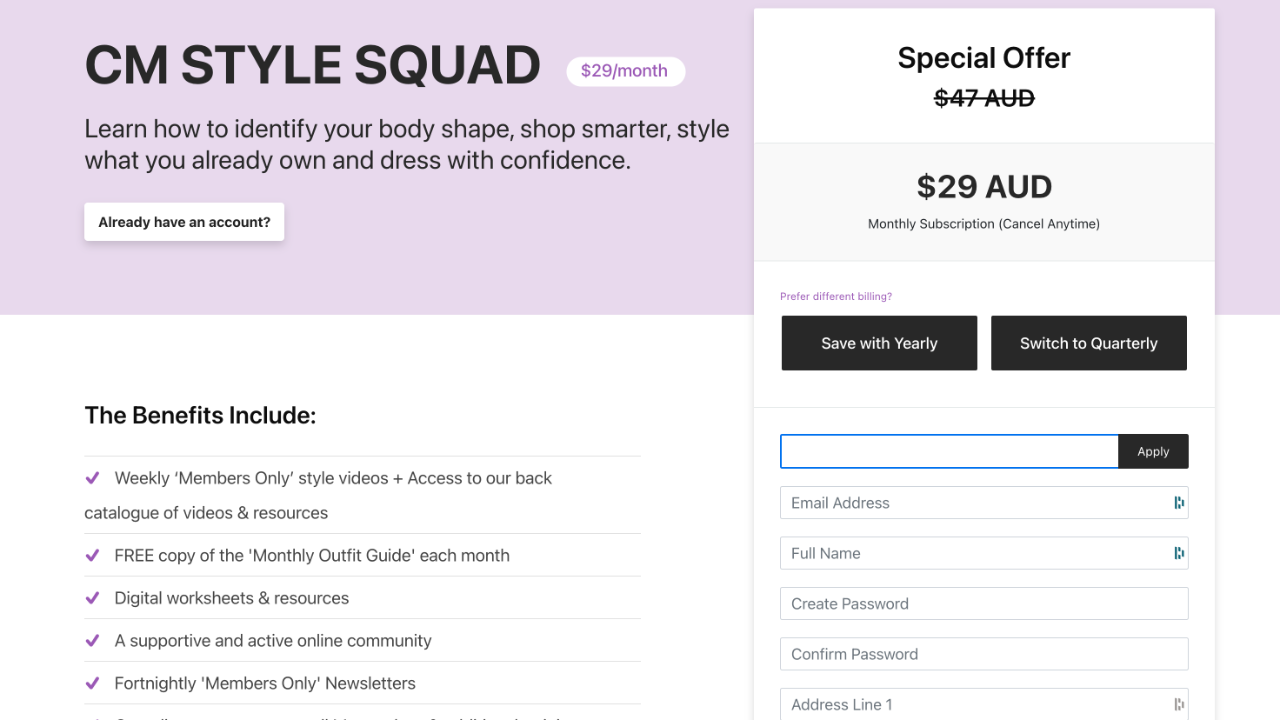Click the 'Prefer different billing?' text
The width and height of the screenshot is (1280, 720).
point(836,297)
